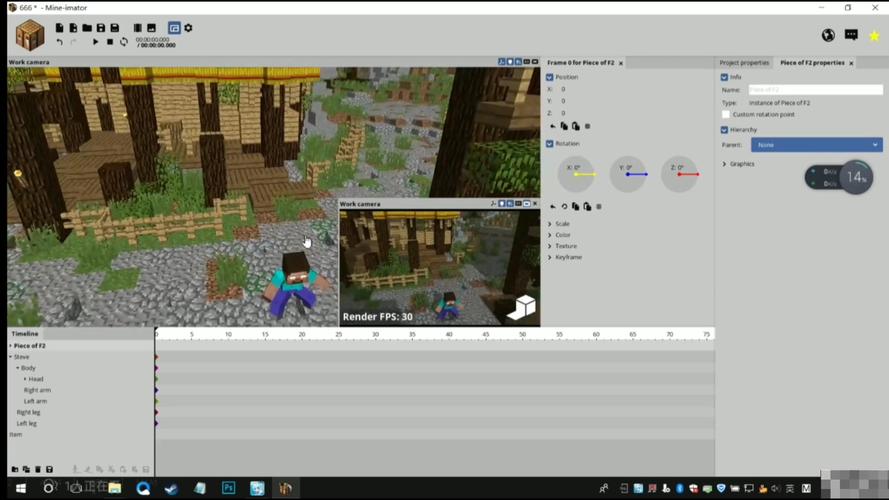Create a new project from the toolbar
This screenshot has height=500, width=889.
pyautogui.click(x=60, y=28)
